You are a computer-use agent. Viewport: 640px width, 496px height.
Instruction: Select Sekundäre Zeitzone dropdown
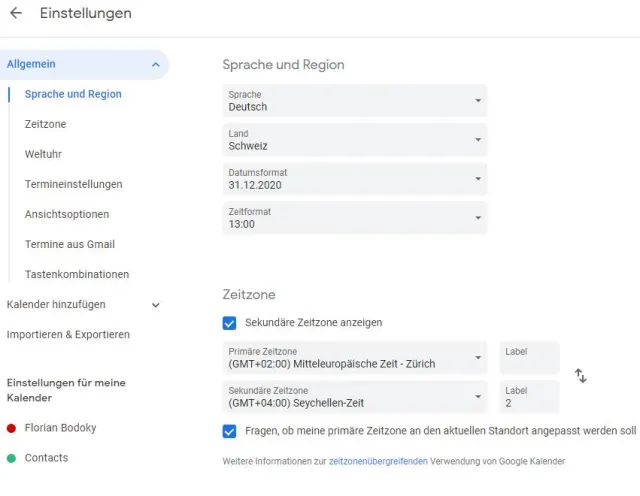coord(354,397)
